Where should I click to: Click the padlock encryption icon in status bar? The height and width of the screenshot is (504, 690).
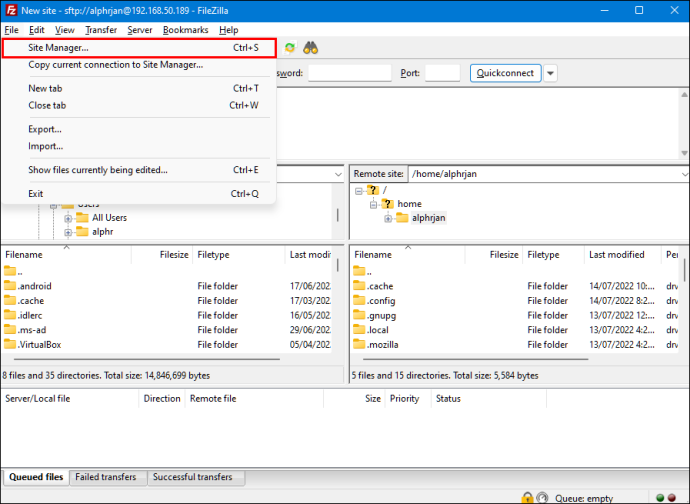(x=527, y=498)
